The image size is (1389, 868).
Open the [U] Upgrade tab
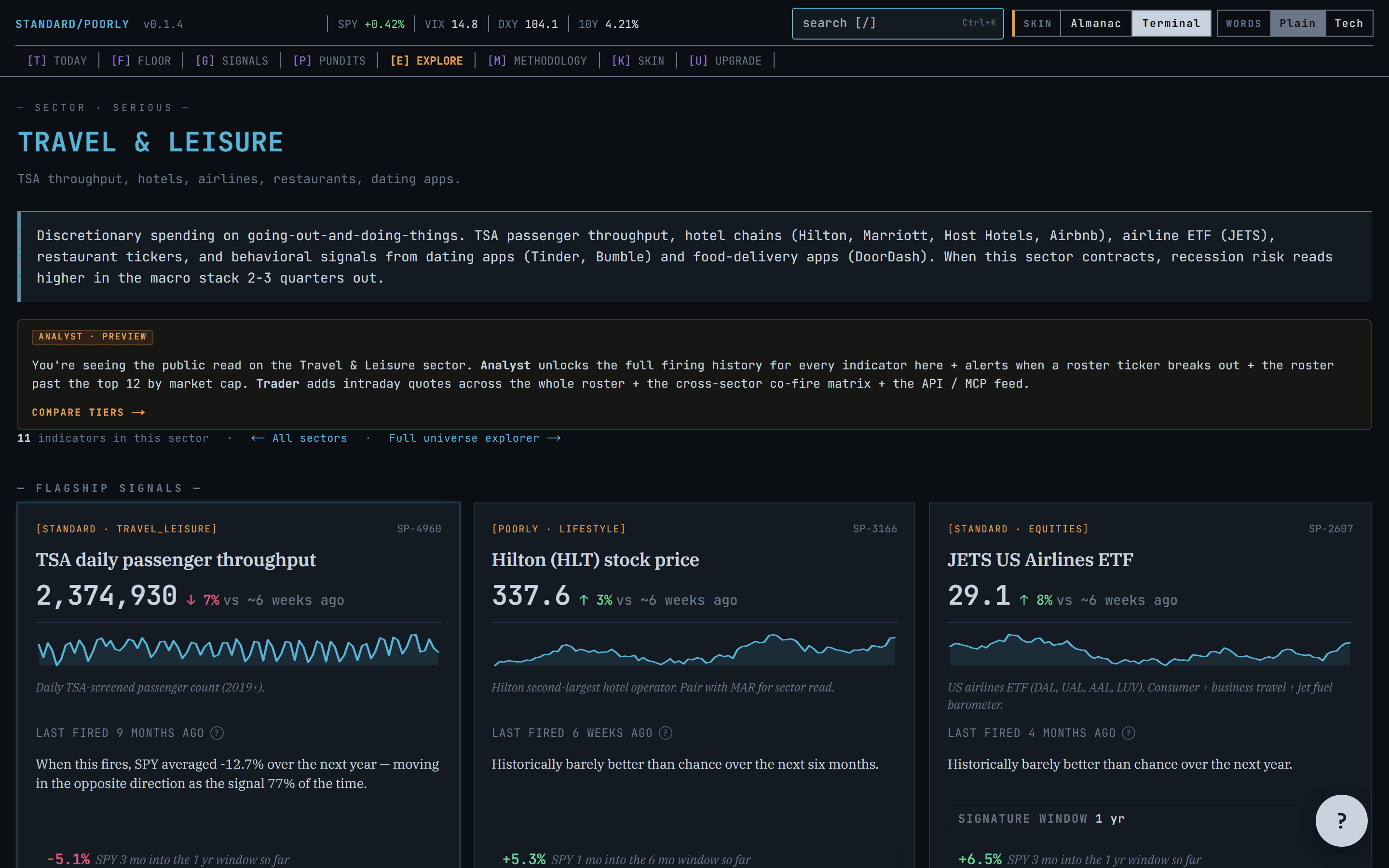click(725, 61)
